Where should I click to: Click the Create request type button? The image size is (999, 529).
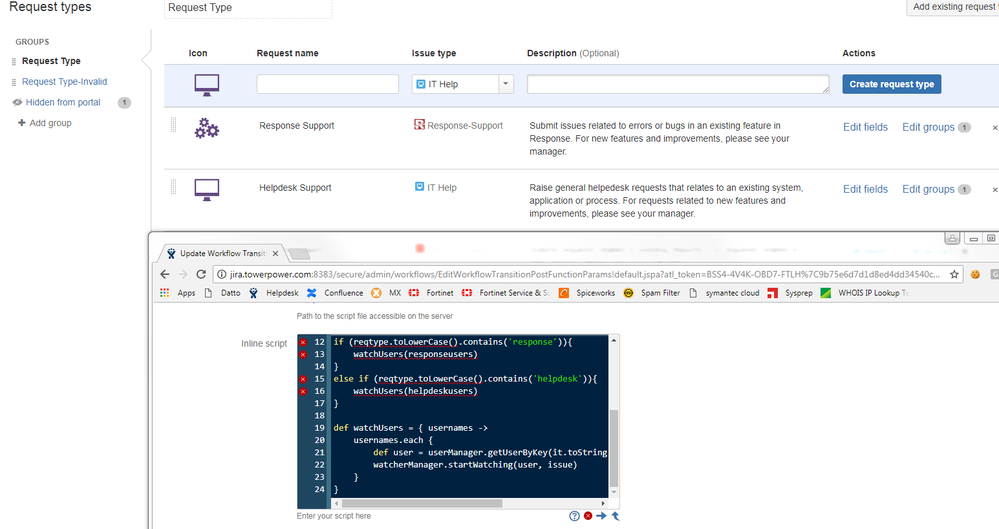[x=891, y=85]
